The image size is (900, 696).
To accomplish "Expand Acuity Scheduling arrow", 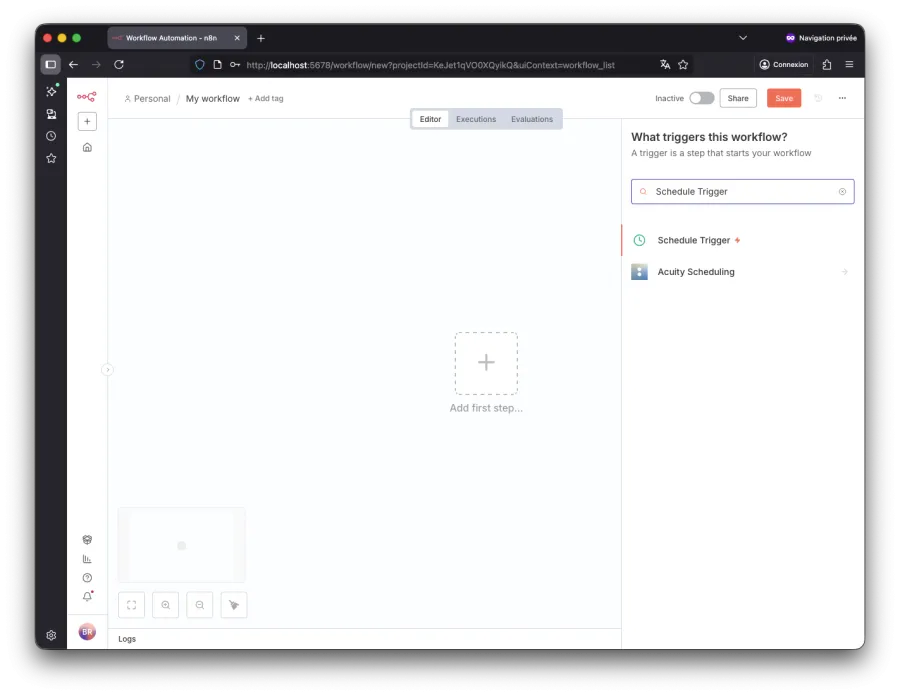I will tap(844, 272).
